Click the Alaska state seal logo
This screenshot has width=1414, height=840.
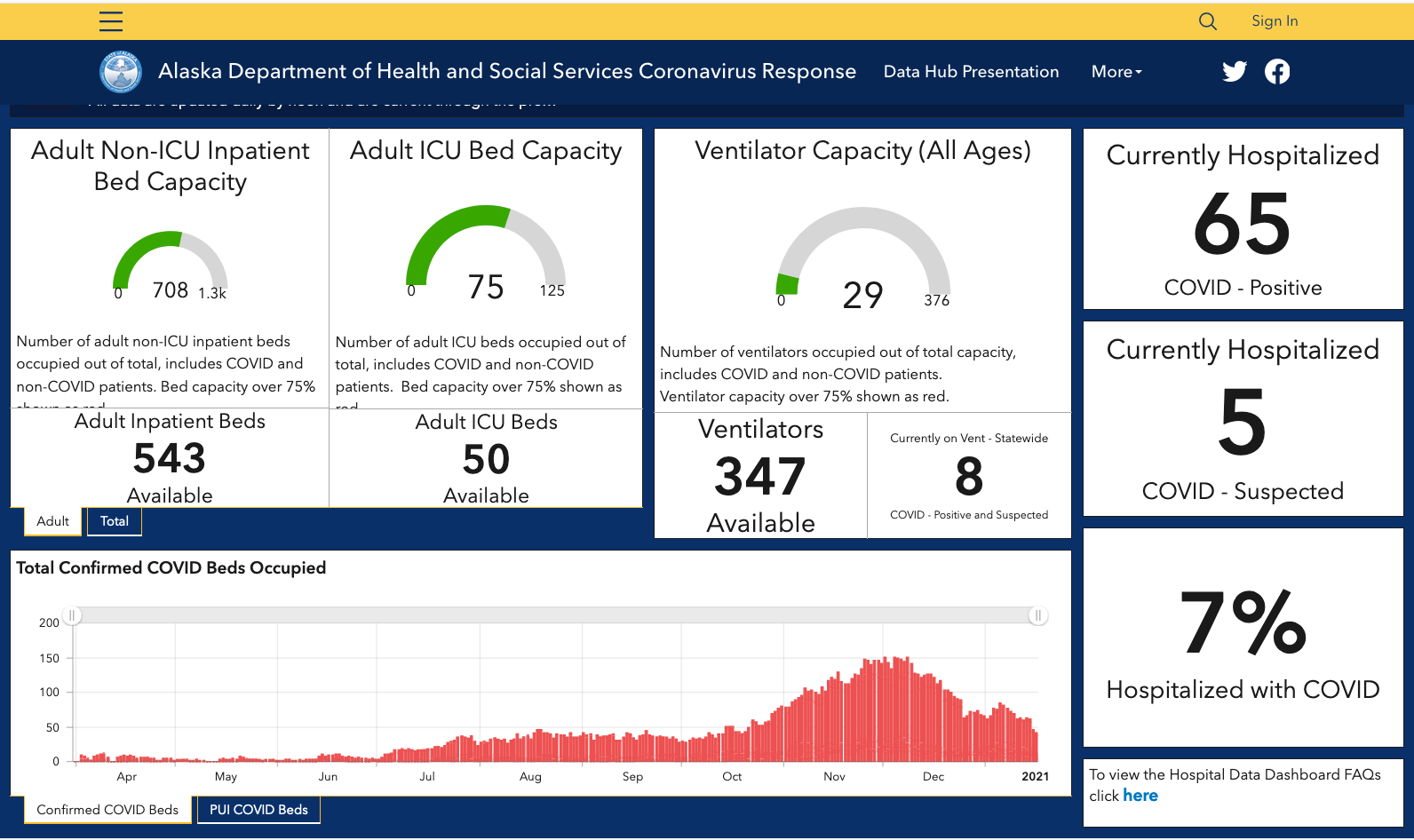[121, 72]
